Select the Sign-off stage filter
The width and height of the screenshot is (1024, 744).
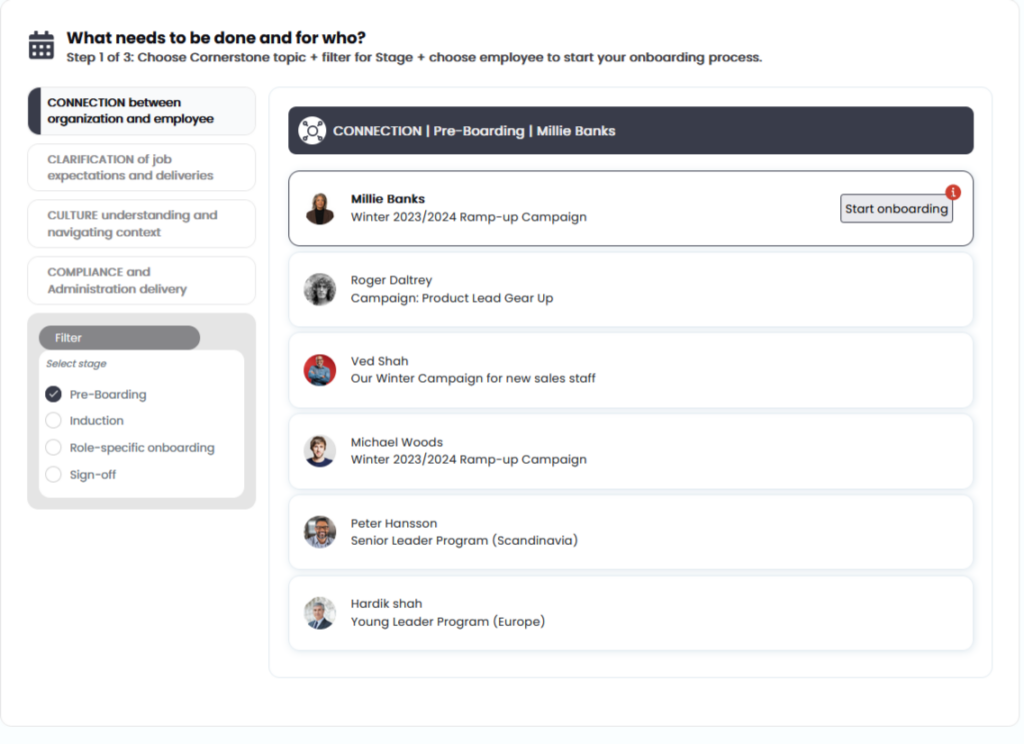pos(54,475)
